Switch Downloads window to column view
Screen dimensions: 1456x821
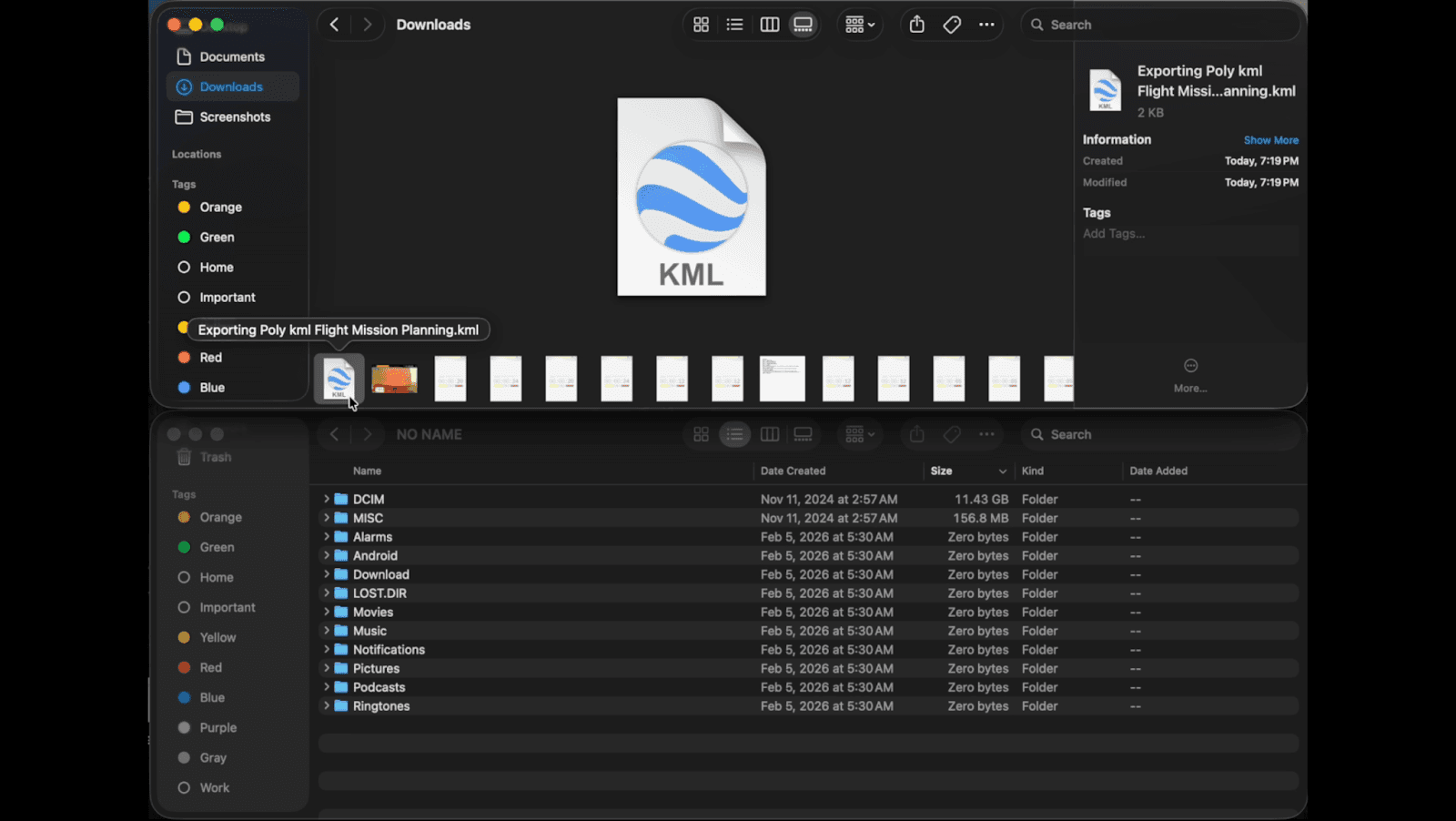click(769, 25)
